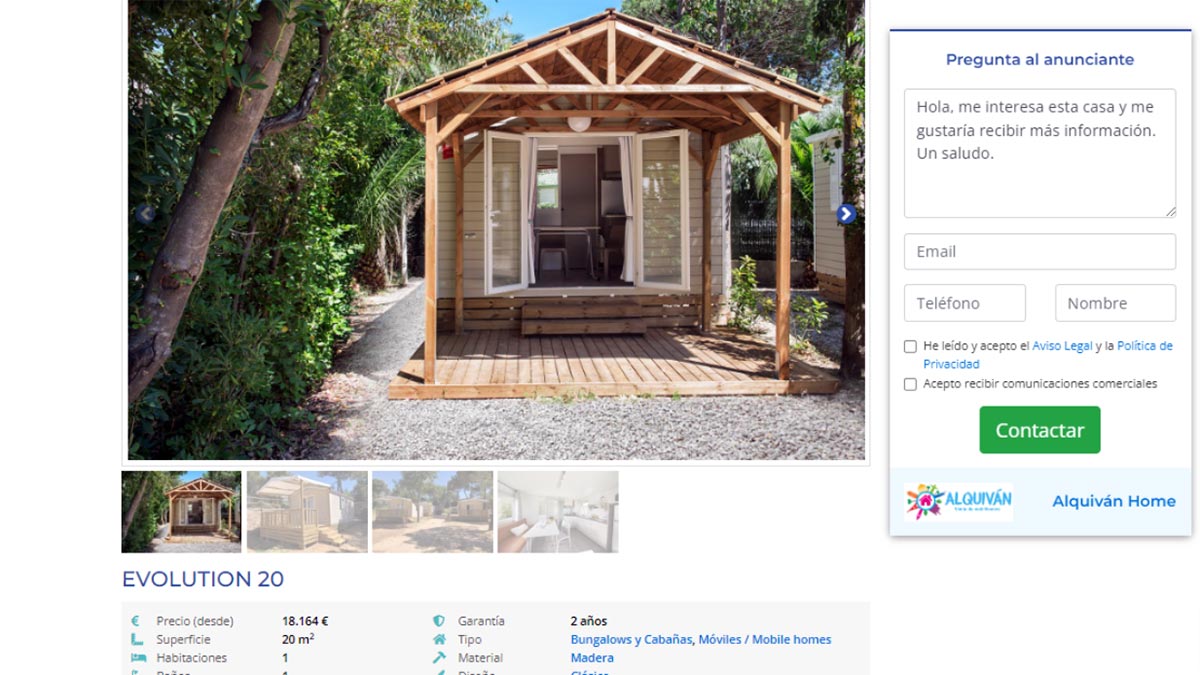Click the hammer icon beside Material
The image size is (1200, 675).
[439, 658]
